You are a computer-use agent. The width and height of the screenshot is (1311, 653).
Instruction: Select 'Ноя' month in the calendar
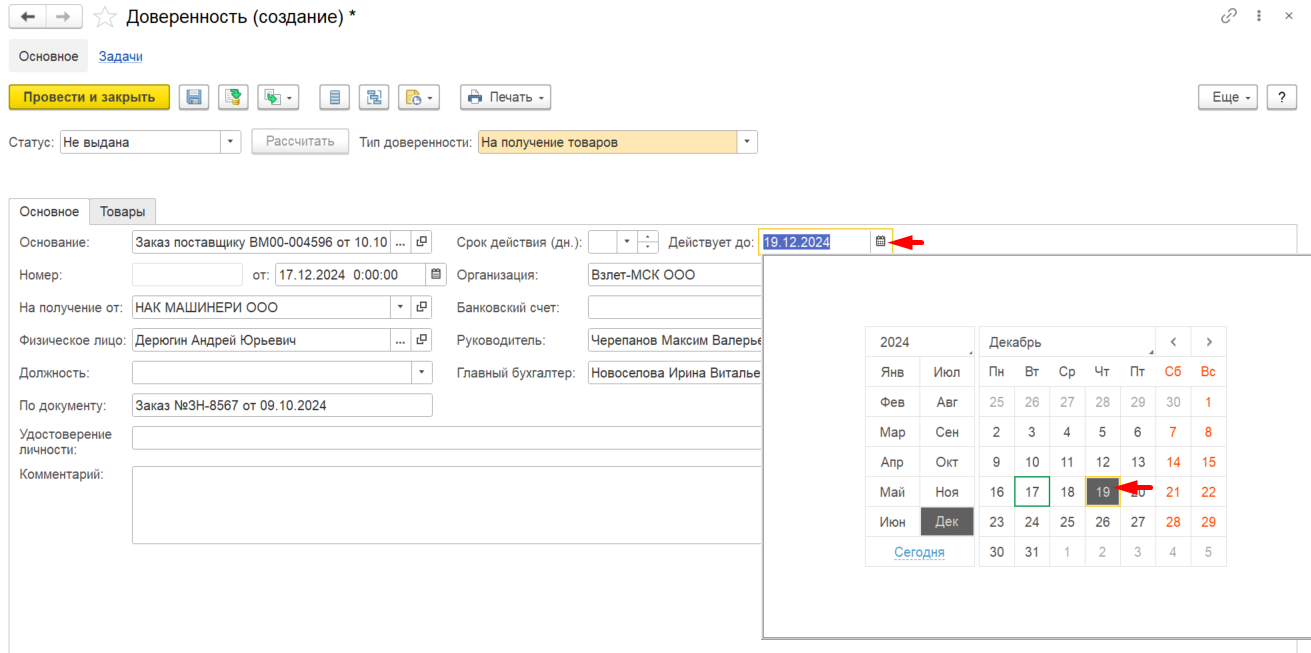click(x=947, y=492)
